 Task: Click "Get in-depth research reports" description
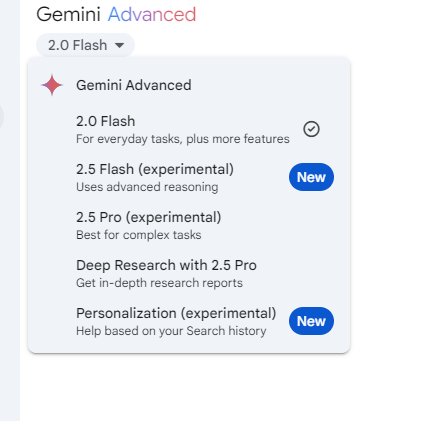159,283
